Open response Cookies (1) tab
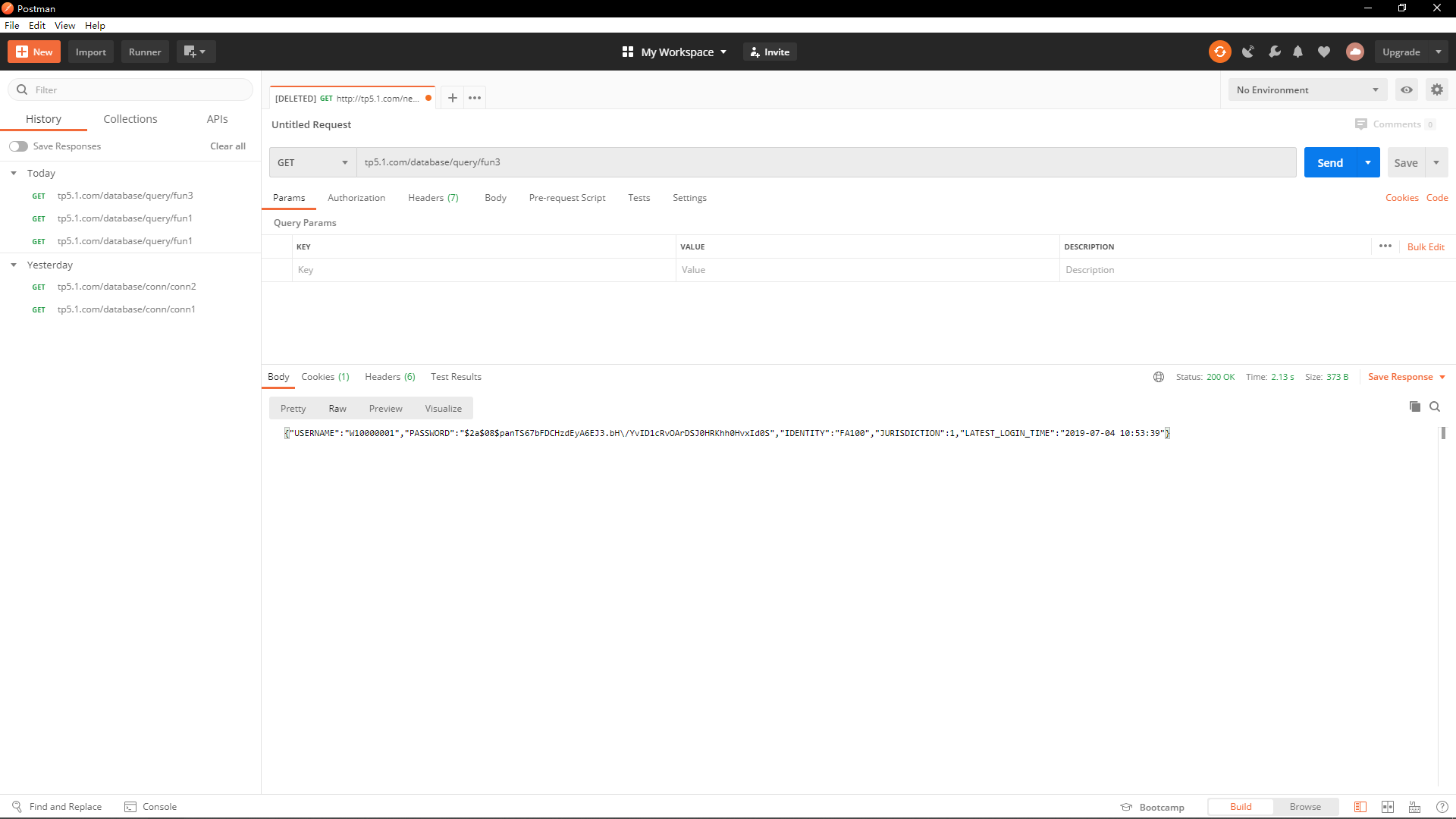 (325, 377)
